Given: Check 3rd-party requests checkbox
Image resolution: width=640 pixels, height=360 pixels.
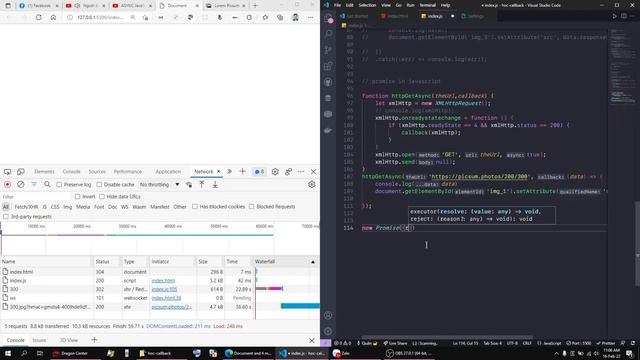Looking at the screenshot, I should tap(6, 217).
